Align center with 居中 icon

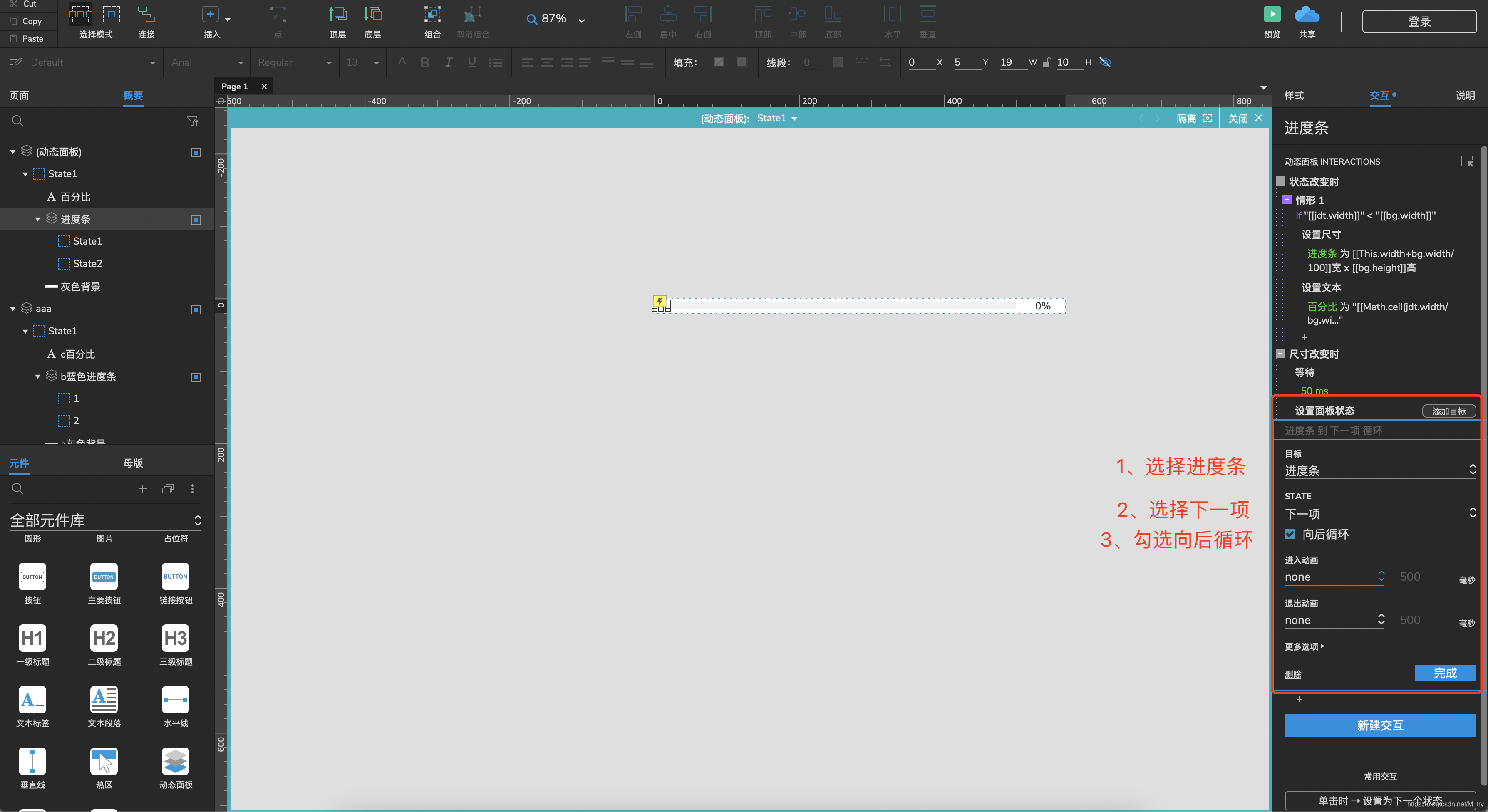point(668,14)
